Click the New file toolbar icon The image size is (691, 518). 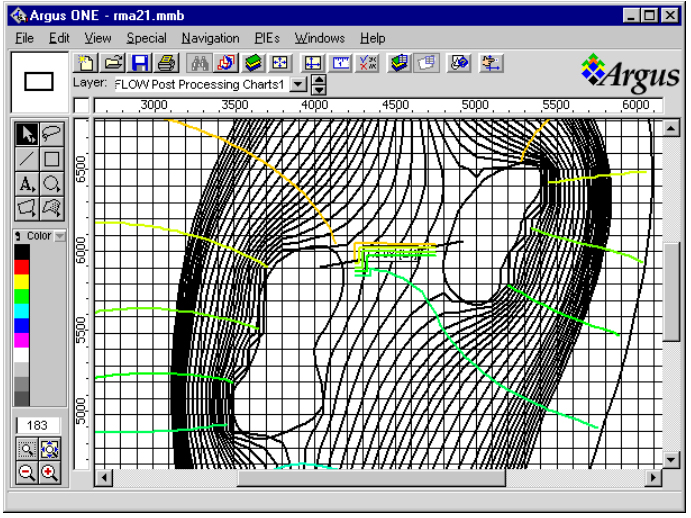87,63
